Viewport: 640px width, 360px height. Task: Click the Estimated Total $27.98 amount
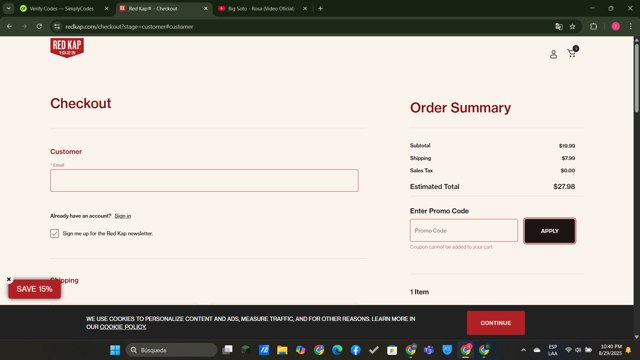(564, 187)
